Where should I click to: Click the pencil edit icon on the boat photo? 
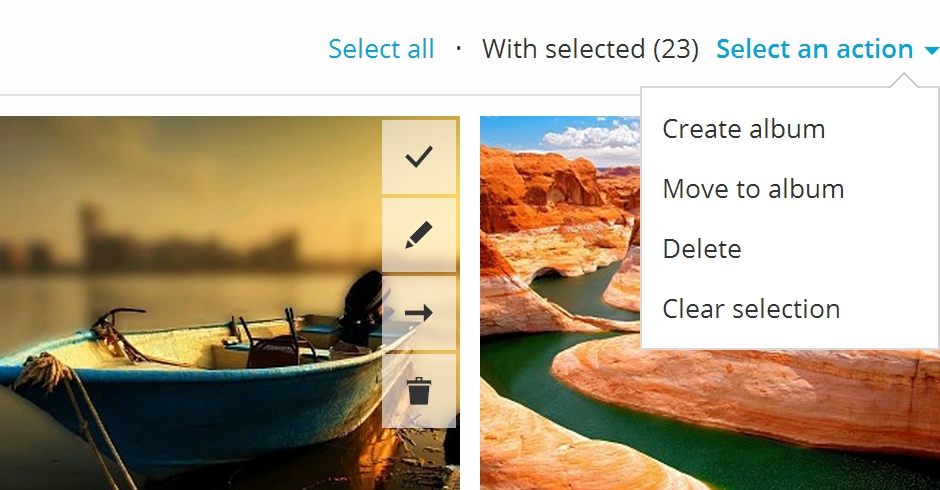coord(419,235)
